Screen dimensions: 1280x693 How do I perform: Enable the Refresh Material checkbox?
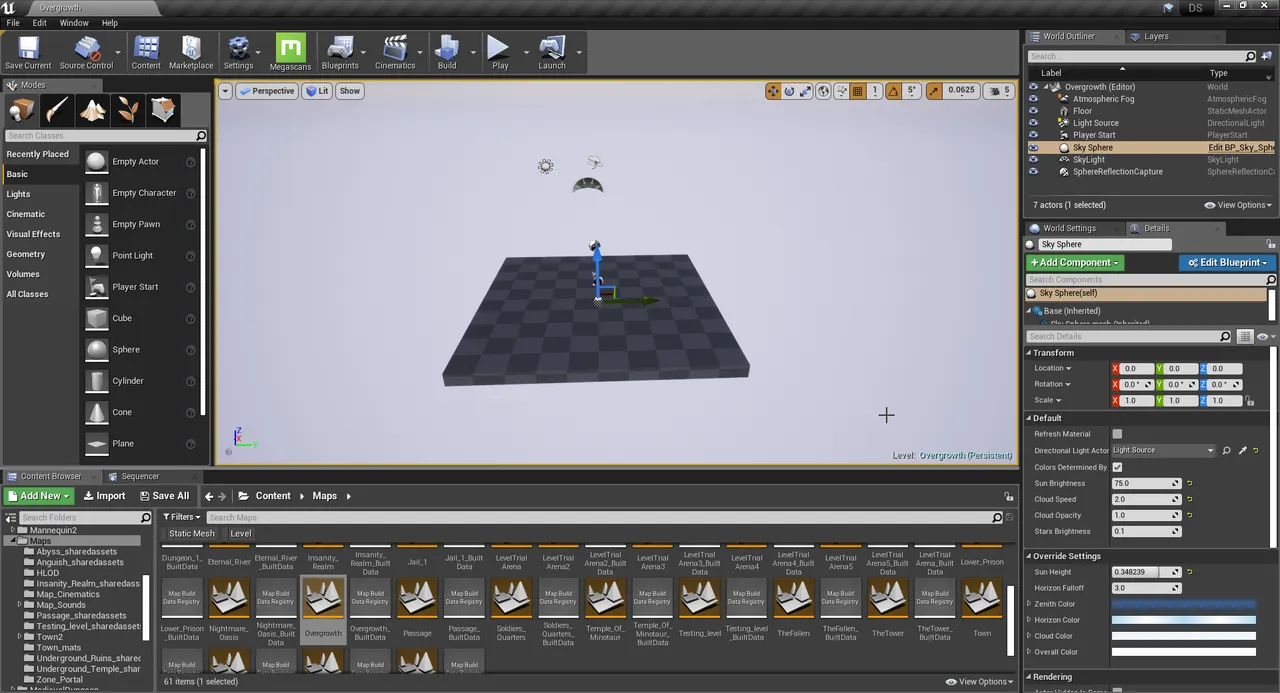point(1117,434)
